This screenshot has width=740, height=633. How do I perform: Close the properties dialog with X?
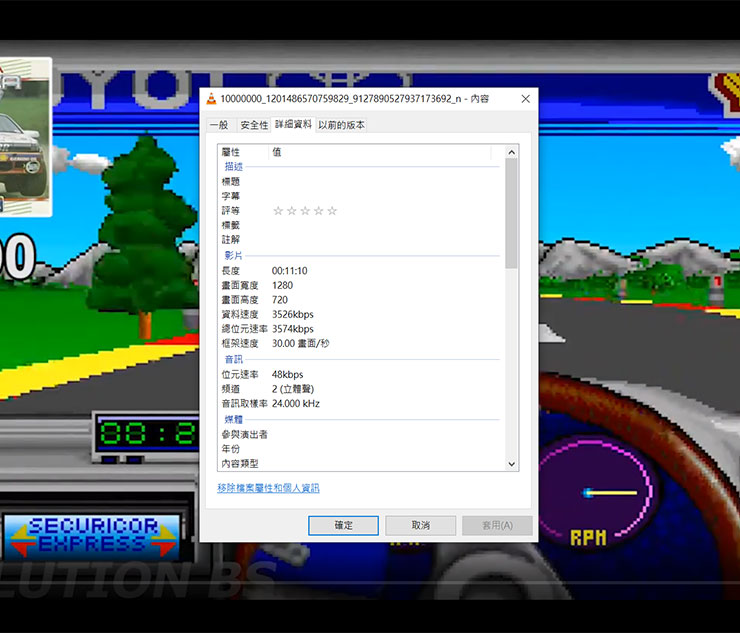point(525,98)
